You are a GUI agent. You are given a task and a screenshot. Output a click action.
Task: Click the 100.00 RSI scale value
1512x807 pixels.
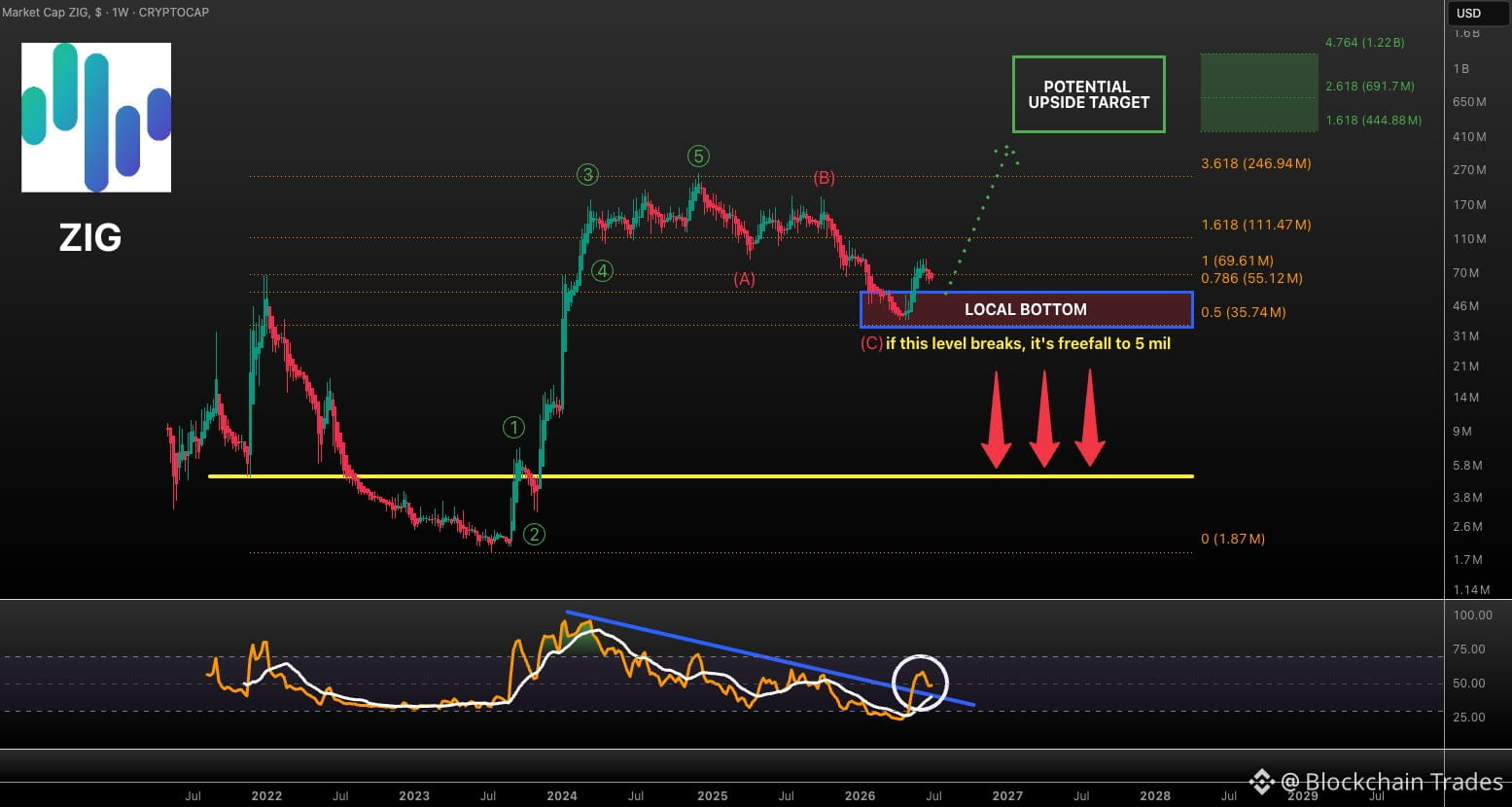(x=1472, y=615)
